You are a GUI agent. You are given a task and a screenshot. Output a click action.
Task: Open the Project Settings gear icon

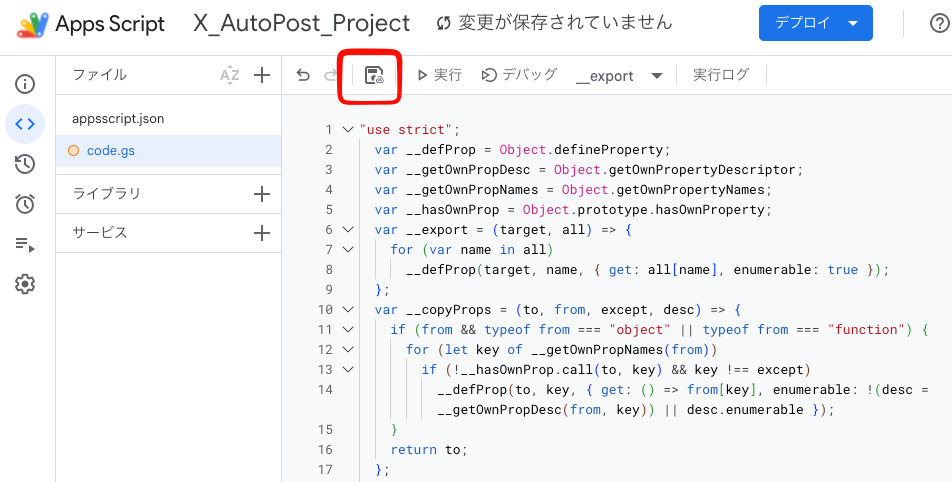25,284
